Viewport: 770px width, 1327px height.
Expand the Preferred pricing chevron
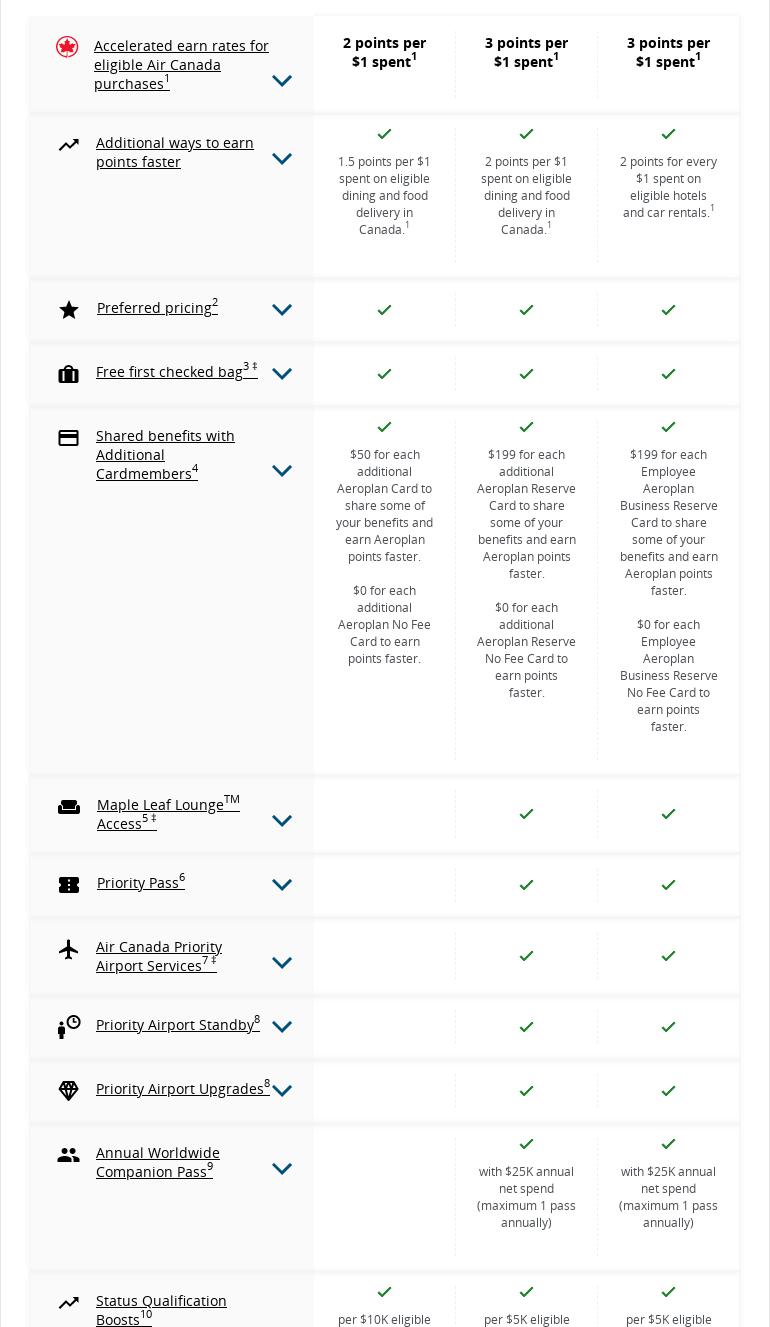pos(282,310)
